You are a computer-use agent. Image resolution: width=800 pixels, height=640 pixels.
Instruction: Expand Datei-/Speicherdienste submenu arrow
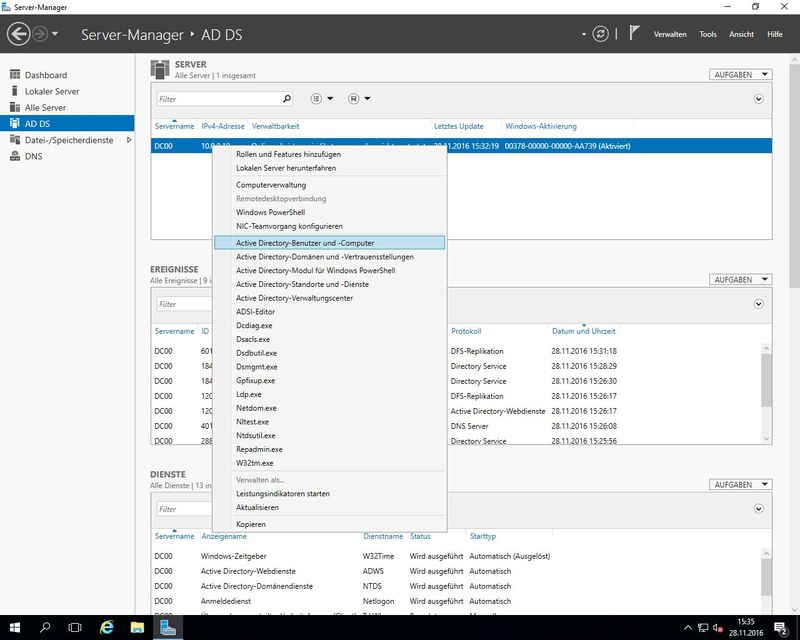[x=128, y=140]
